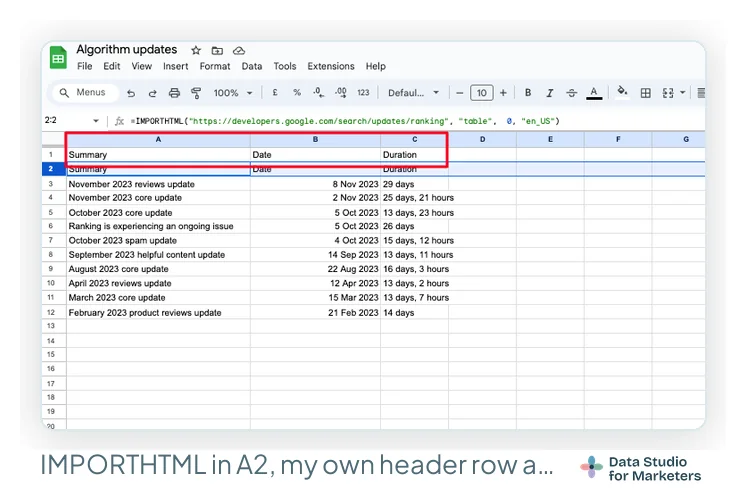Decrease decimal places
The image size is (746, 504).
click(x=318, y=93)
